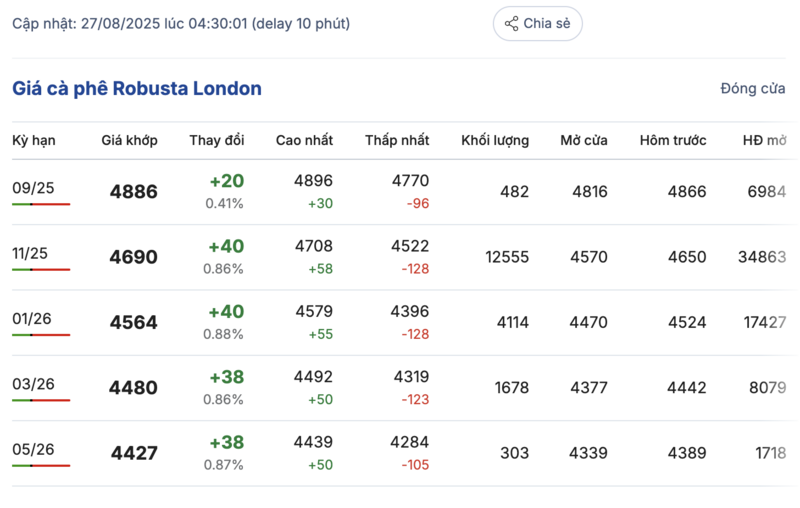The height and width of the screenshot is (508, 800).
Task: Select the Hôm trước column header
Action: point(673,140)
